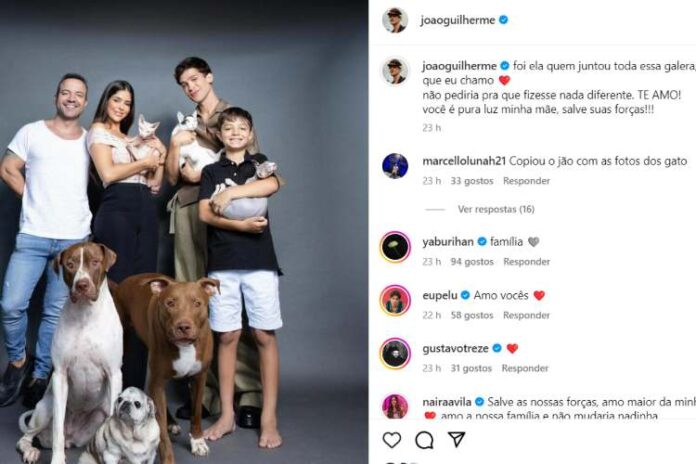
Task: Reply to marcellolunah21's comment
Action: 526,181
